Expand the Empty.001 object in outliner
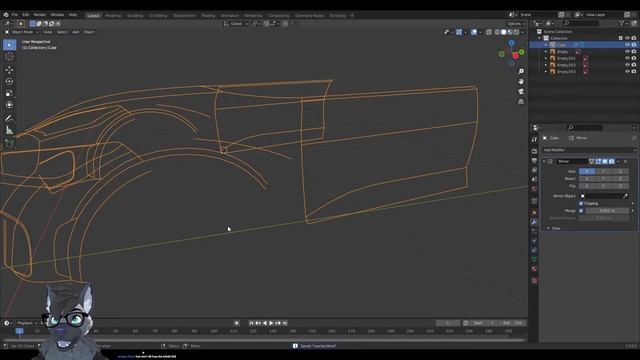The width and height of the screenshot is (640, 360). 546,58
